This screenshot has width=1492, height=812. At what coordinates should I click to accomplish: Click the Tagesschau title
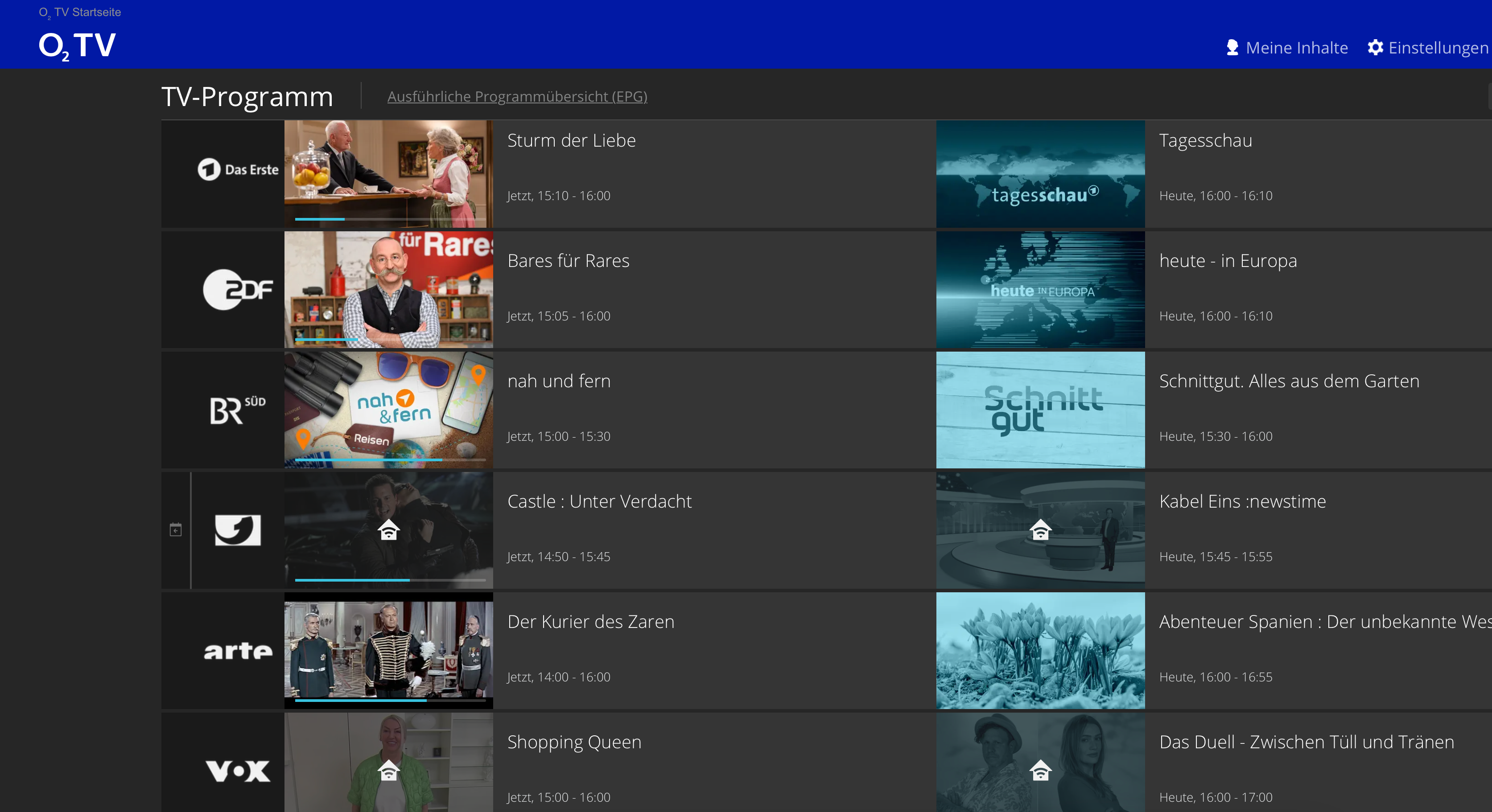1205,141
